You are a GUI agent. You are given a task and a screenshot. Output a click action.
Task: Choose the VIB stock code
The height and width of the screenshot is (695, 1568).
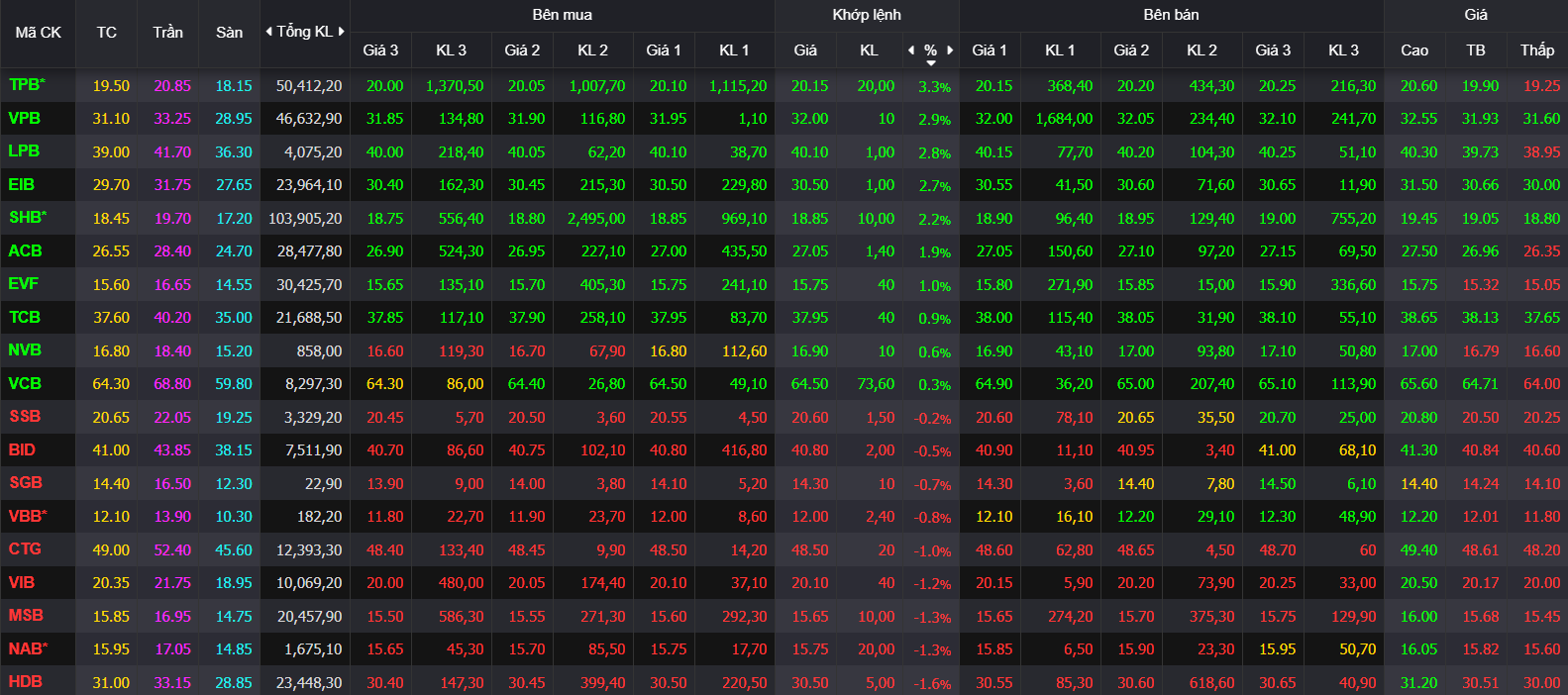pyautogui.click(x=22, y=583)
